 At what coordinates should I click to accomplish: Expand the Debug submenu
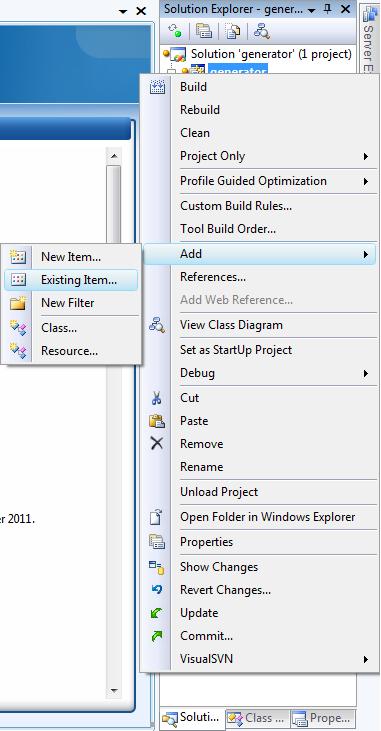click(366, 373)
